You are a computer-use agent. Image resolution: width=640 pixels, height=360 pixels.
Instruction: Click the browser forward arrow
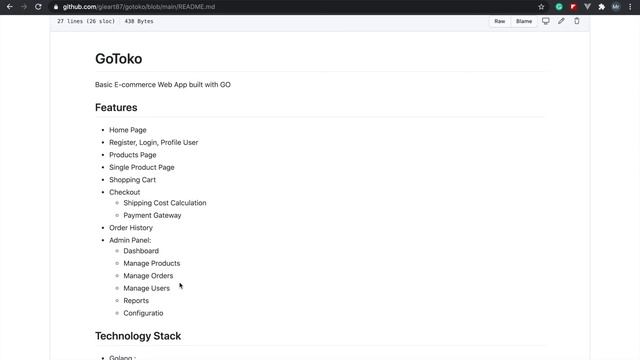coord(24,7)
